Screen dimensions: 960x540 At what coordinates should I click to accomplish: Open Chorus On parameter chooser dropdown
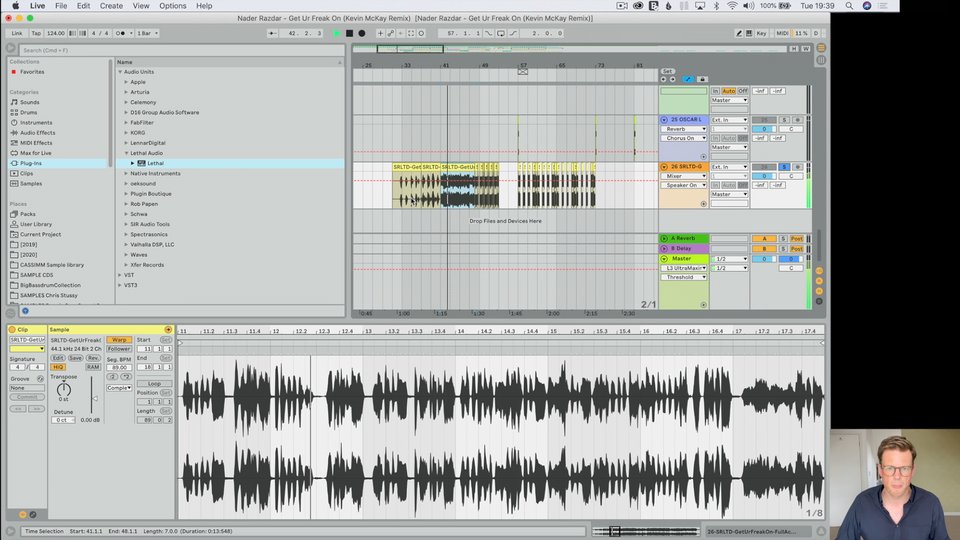coord(683,138)
